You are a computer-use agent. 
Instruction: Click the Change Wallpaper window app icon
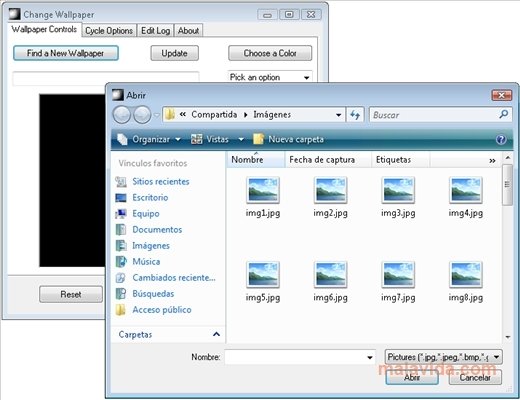coord(15,14)
